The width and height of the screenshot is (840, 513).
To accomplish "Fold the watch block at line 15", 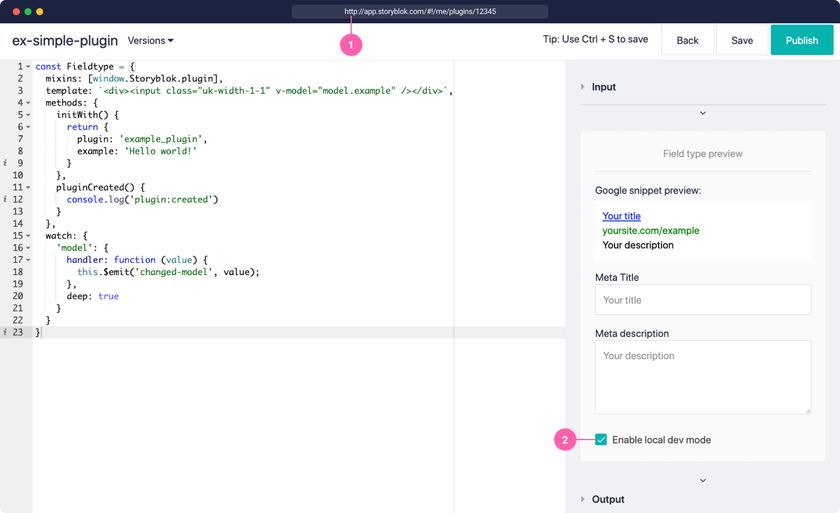I will click(x=28, y=236).
